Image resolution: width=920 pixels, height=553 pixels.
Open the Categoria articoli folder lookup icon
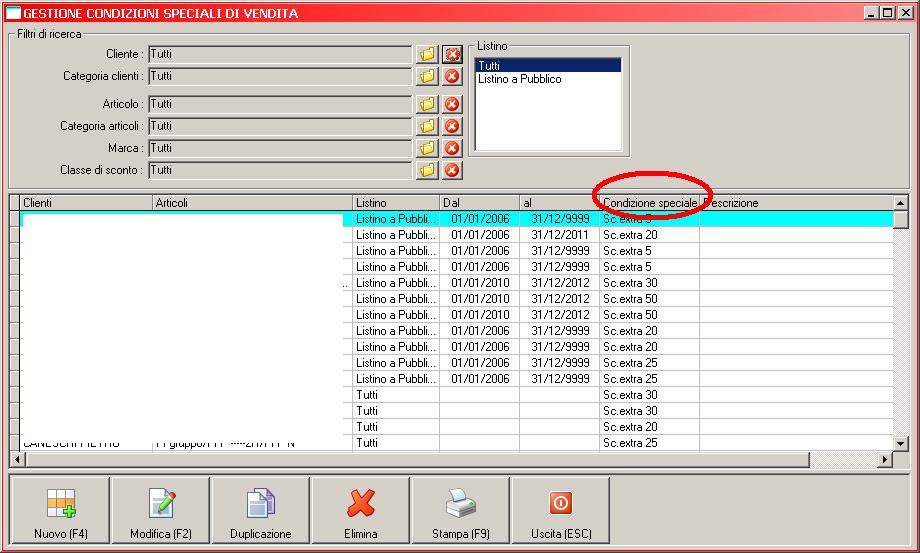pyautogui.click(x=428, y=126)
